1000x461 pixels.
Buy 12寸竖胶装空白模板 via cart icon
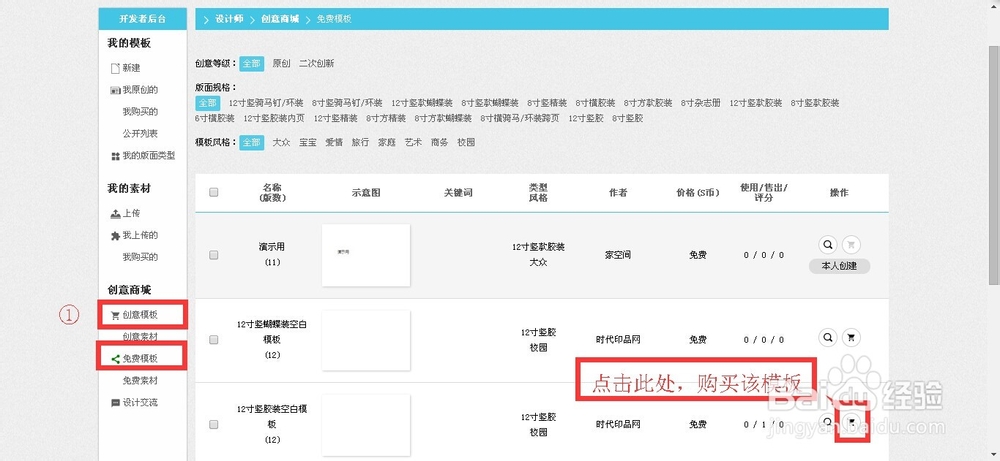pyautogui.click(x=852, y=422)
